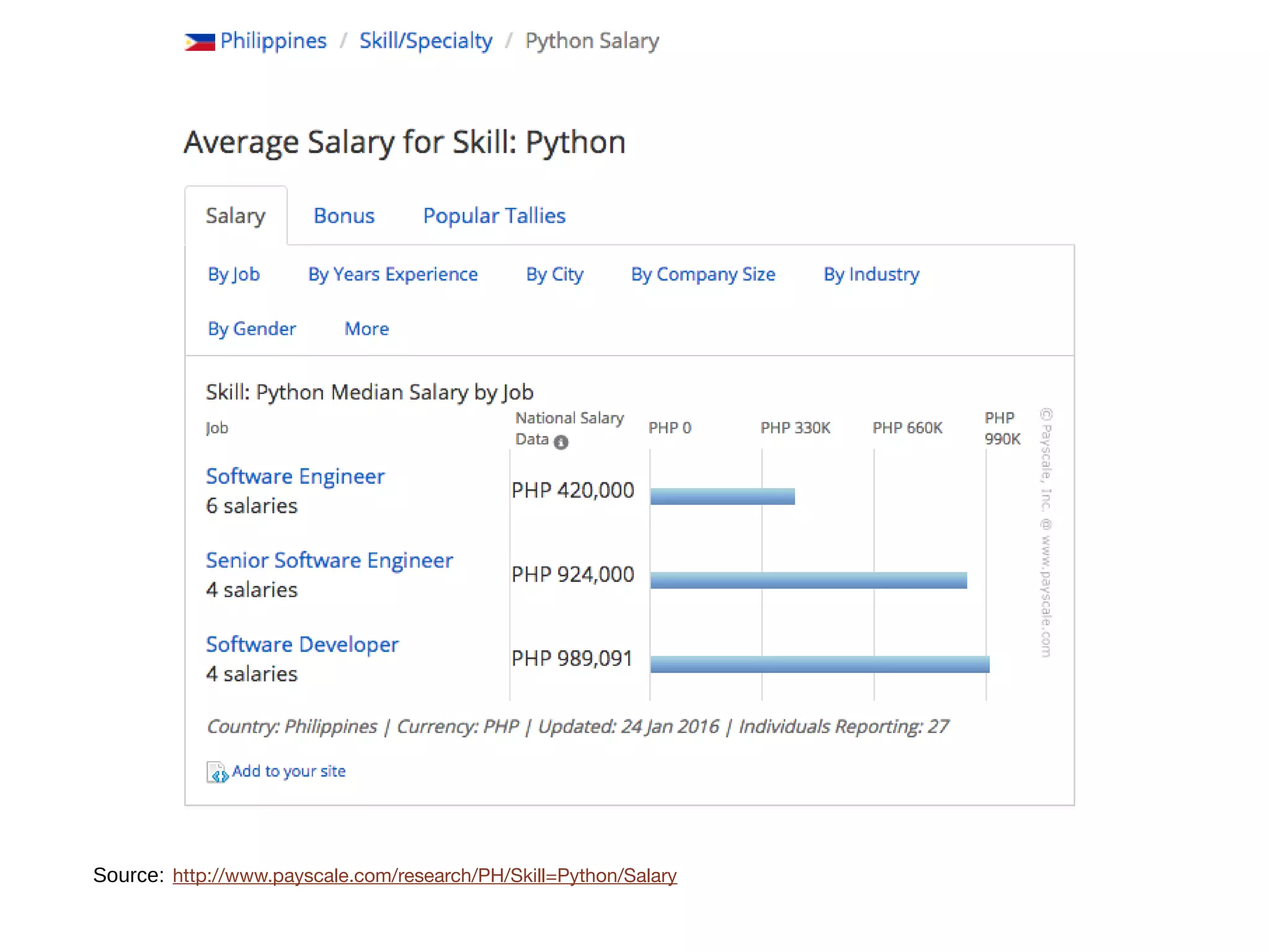The width and height of the screenshot is (1270, 952).
Task: Click the 6 salaries count text
Action: coord(252,506)
